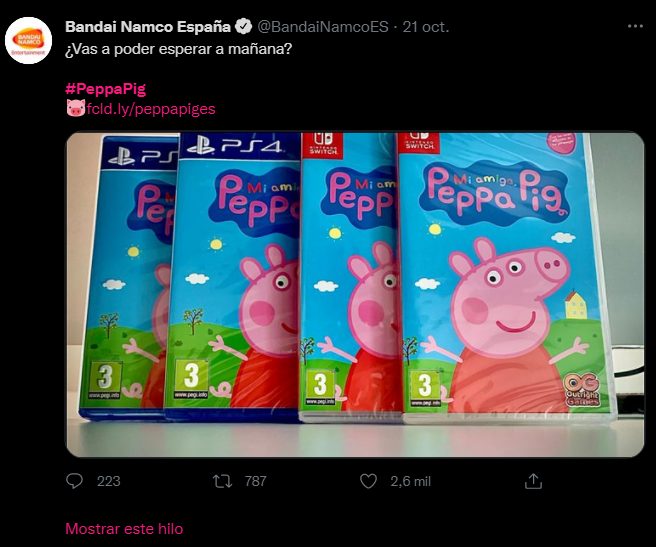Retweet using the arrows icon
Image resolution: width=656 pixels, height=547 pixels.
tap(224, 481)
